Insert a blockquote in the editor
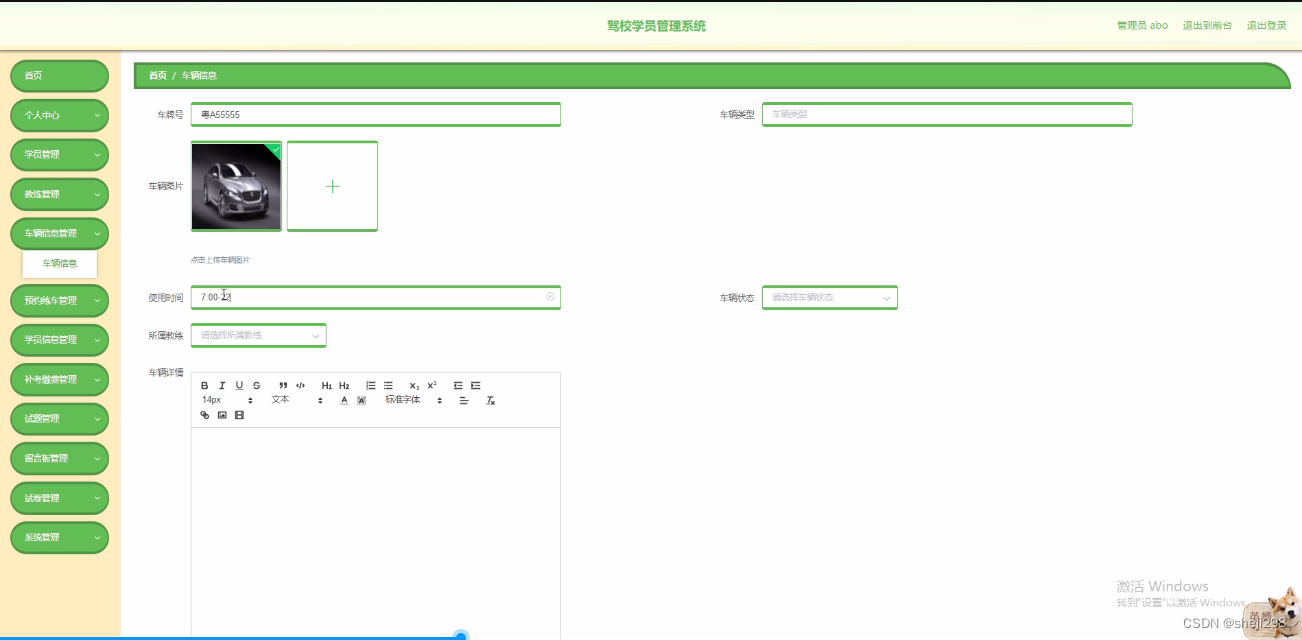The width and height of the screenshot is (1302, 640). 283,386
